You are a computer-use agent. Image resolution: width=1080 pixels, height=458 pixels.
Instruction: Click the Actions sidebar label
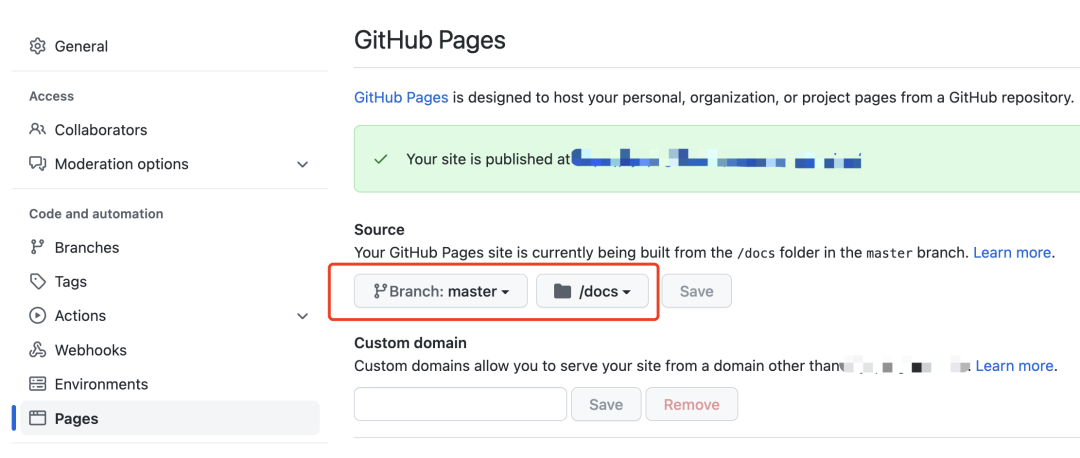[80, 315]
